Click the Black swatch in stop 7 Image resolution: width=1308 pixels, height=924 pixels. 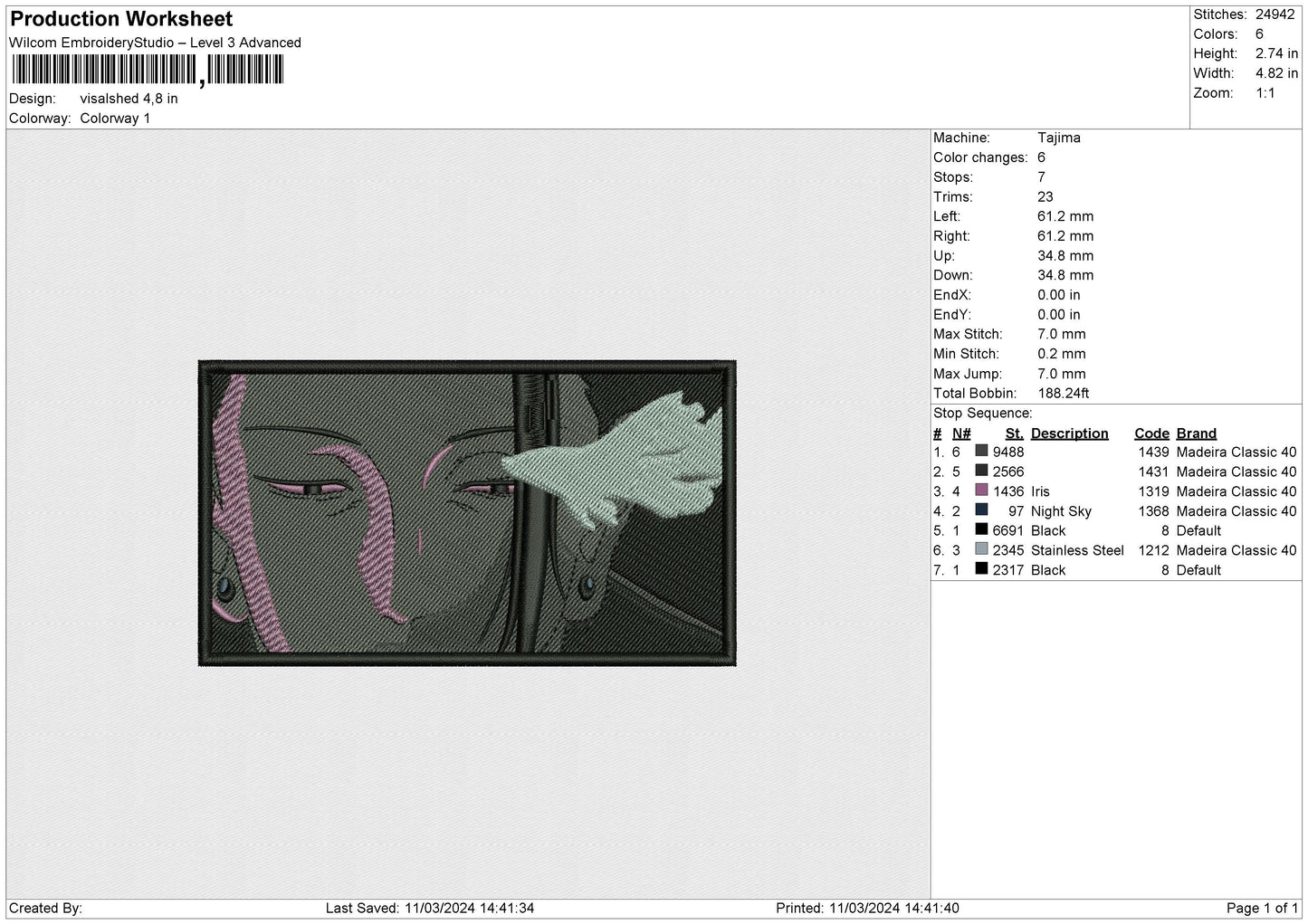coord(981,569)
